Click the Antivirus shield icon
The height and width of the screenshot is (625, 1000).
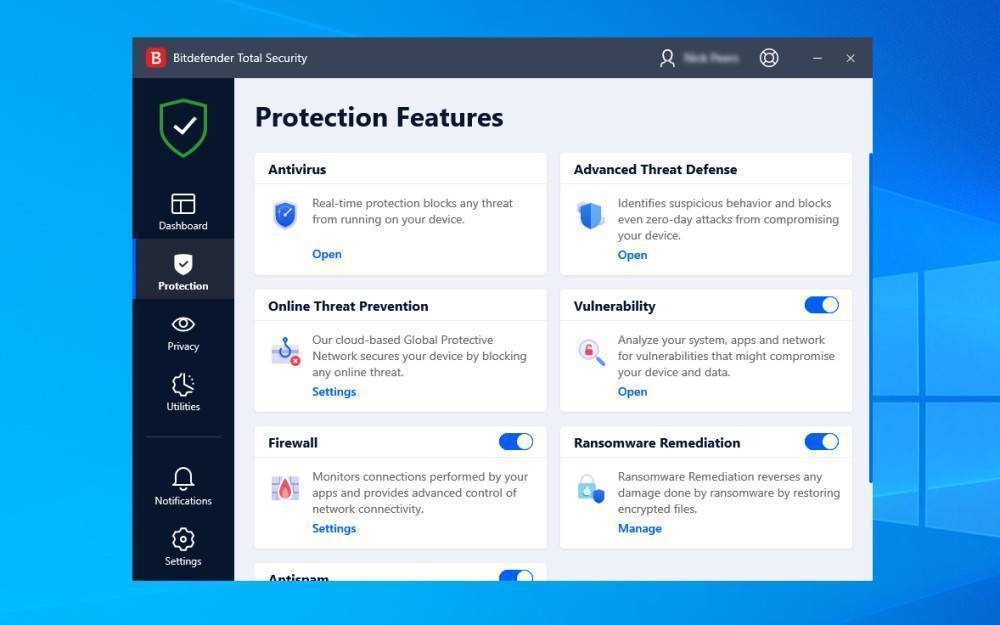285,214
